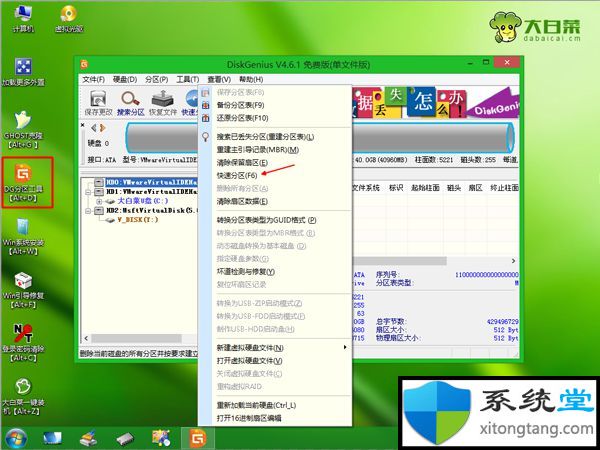Collapse the HD2 tree node
Viewport: 600px width, 450px height.
tap(88, 211)
